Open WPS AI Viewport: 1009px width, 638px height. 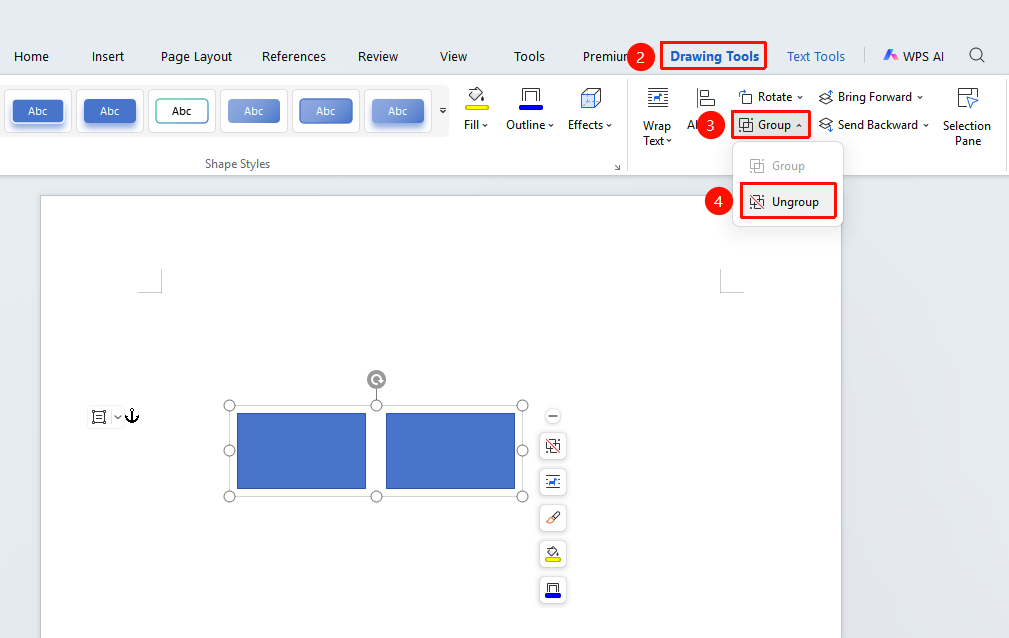pyautogui.click(x=913, y=57)
